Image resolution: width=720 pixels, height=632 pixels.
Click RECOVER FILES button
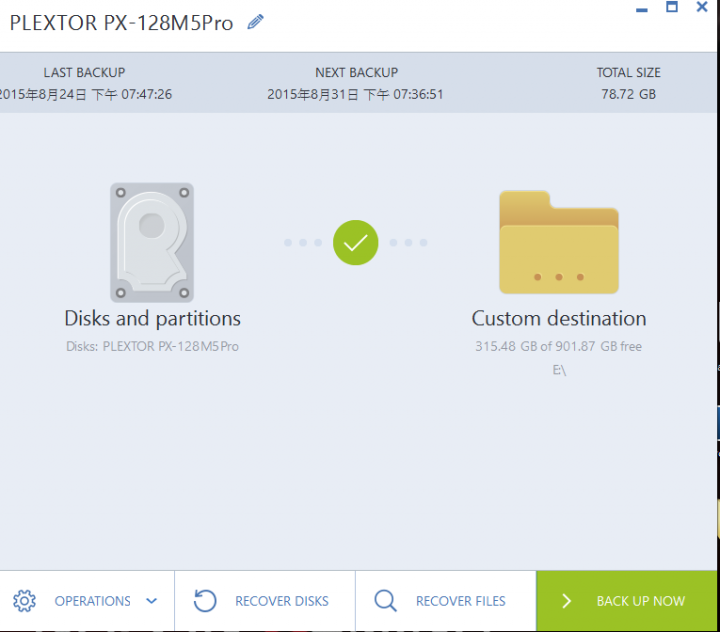click(x=445, y=601)
